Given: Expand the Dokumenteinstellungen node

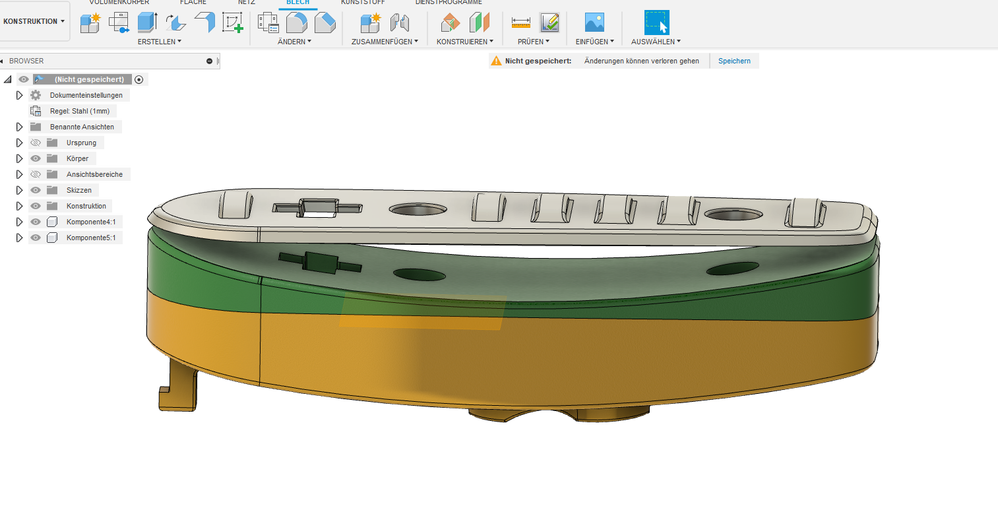Looking at the screenshot, I should tap(19, 95).
